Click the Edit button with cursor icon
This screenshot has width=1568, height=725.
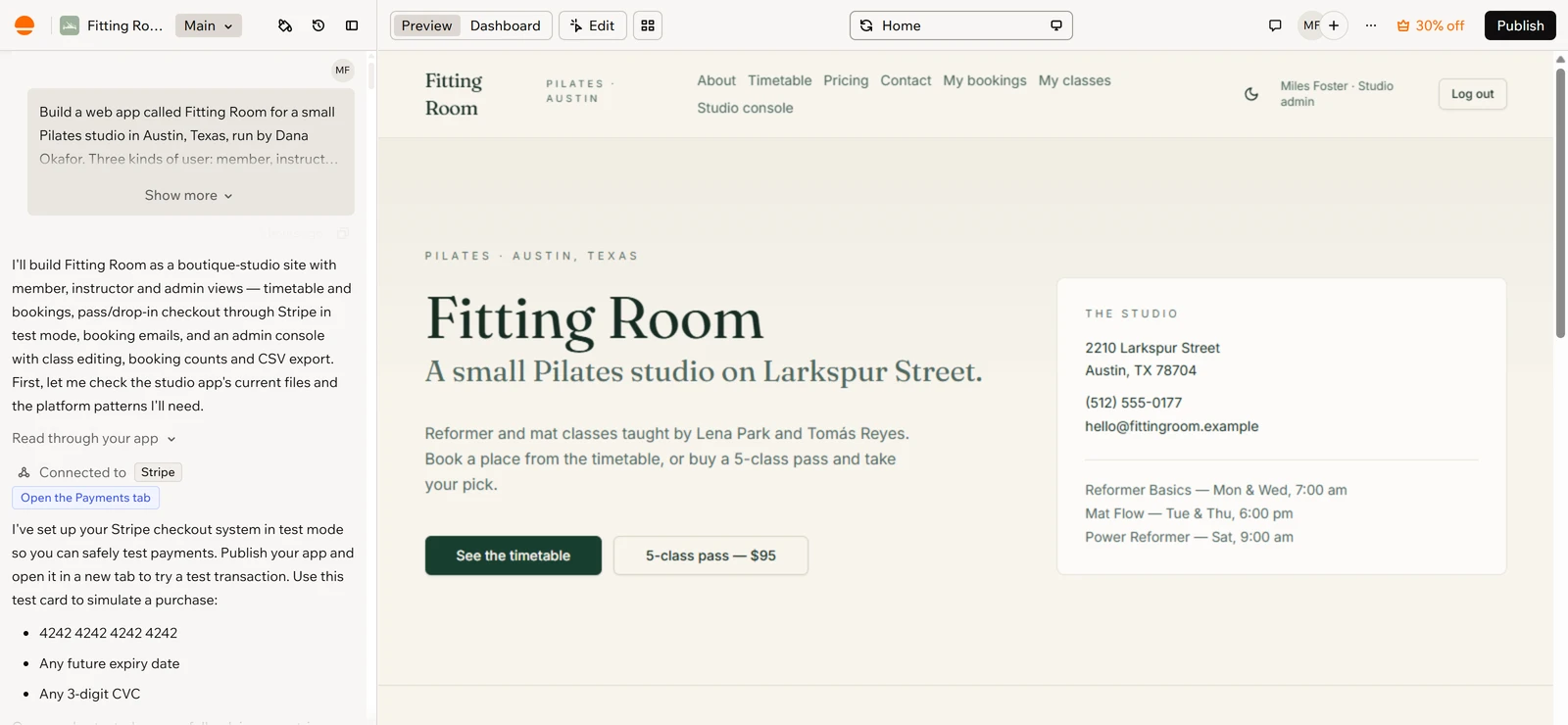[x=593, y=25]
